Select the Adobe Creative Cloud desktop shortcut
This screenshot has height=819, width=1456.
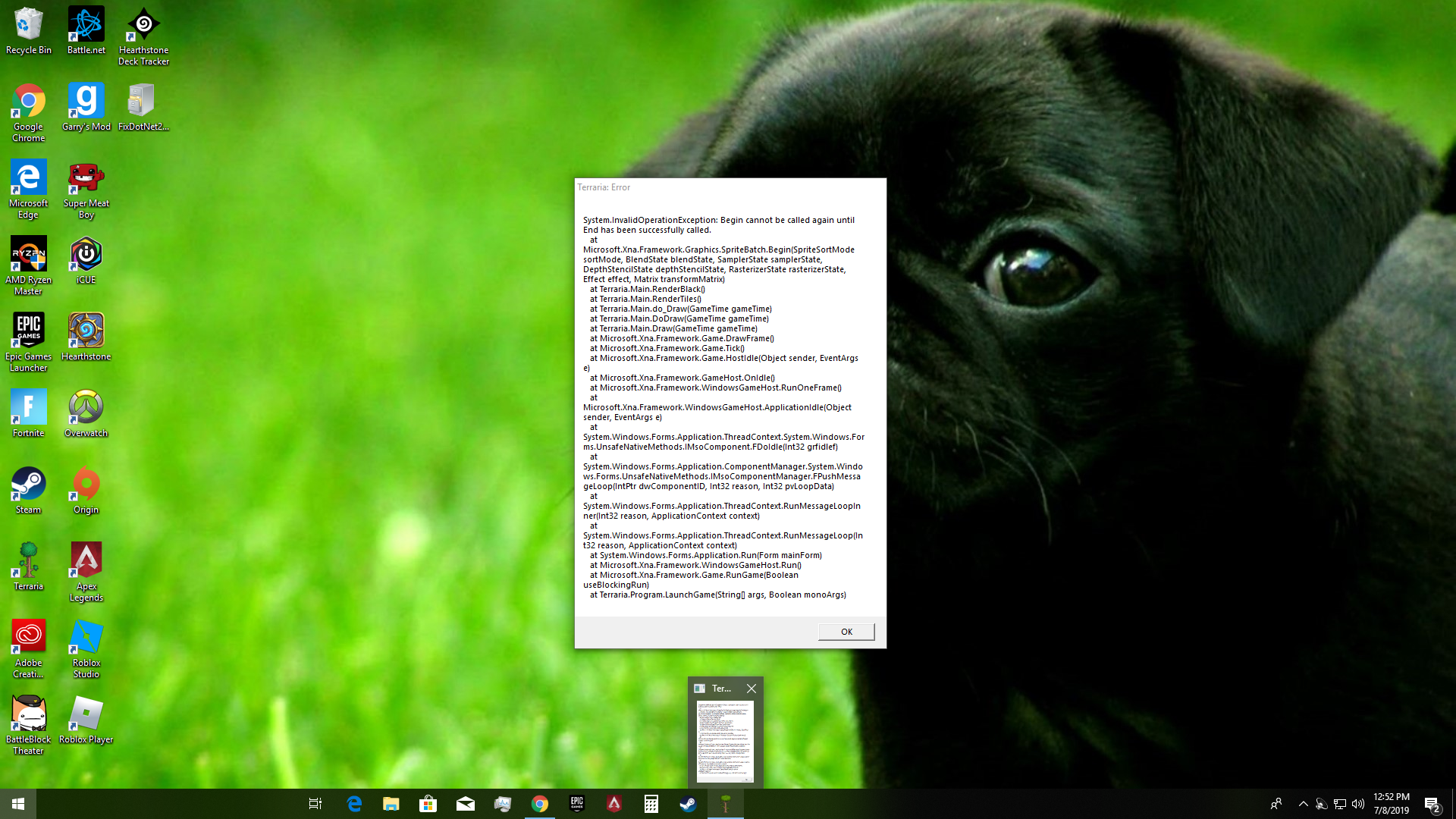(29, 649)
